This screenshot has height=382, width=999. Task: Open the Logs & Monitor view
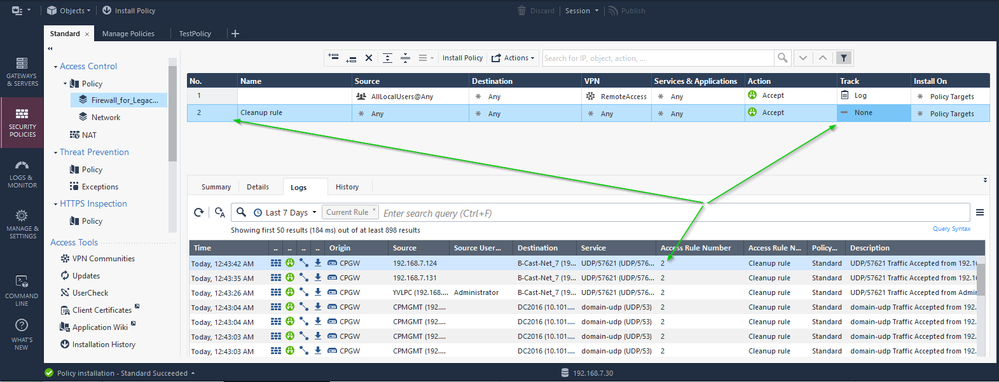pyautogui.click(x=22, y=173)
